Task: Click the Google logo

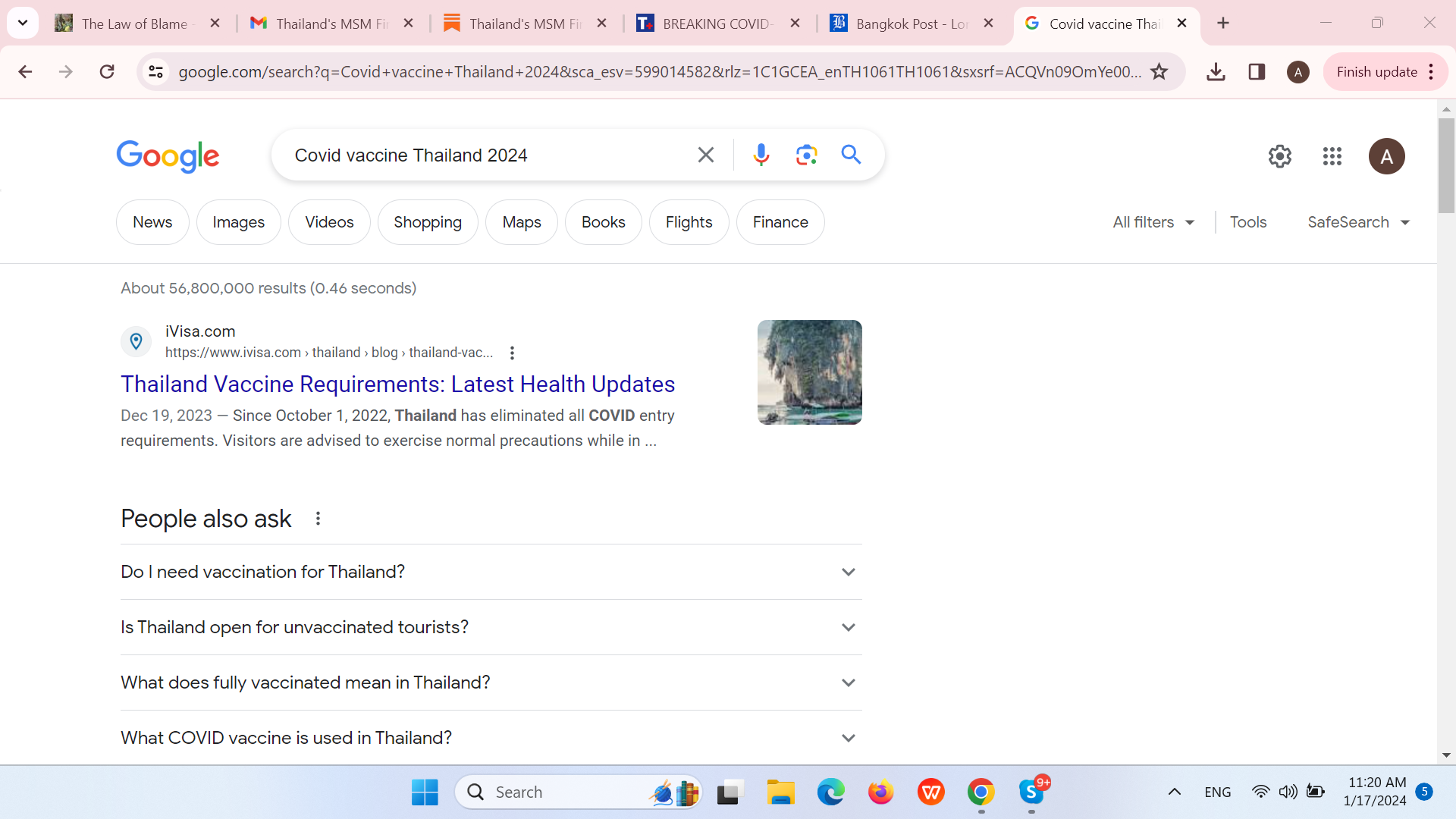Action: click(x=168, y=157)
